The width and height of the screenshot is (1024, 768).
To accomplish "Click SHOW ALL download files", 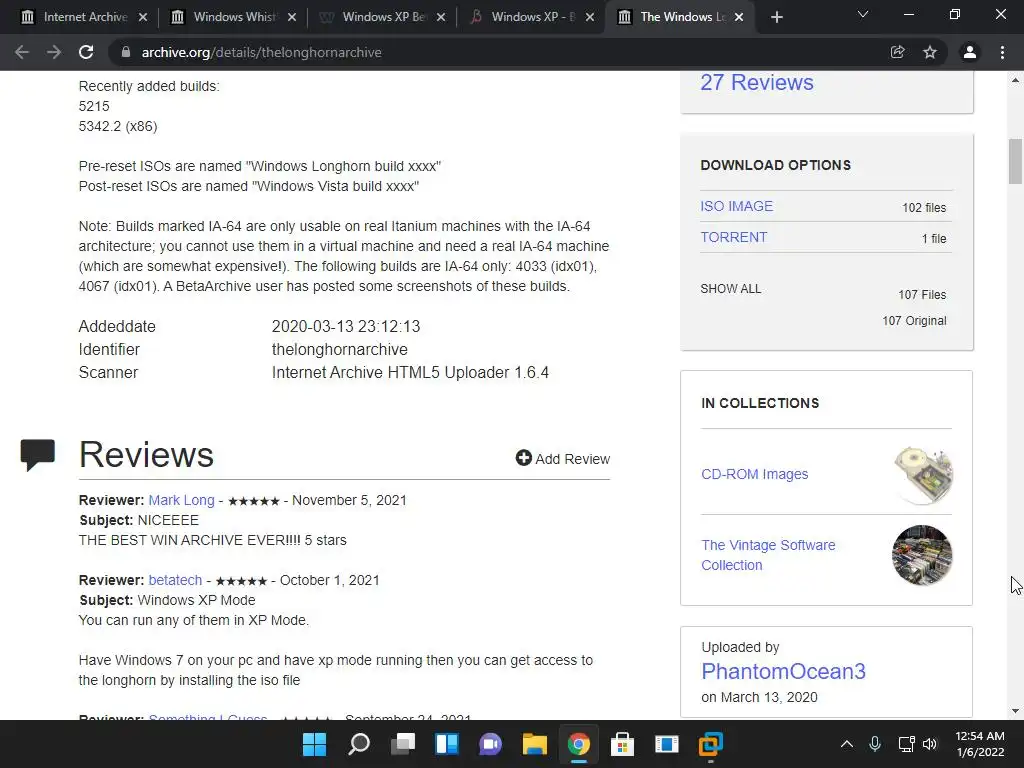I will [731, 289].
